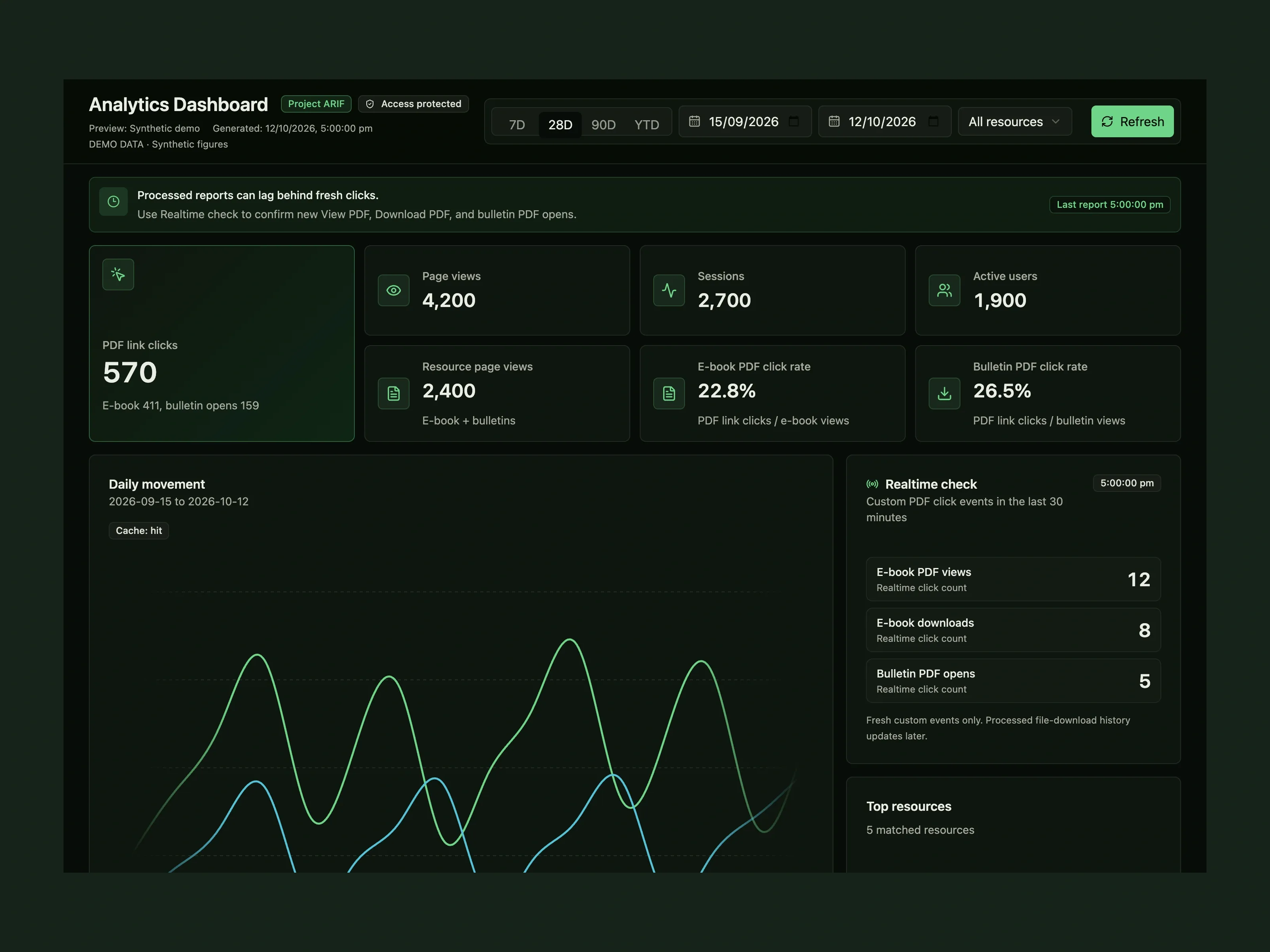Click the Realtime check broadcast icon
The height and width of the screenshot is (952, 1270).
[x=872, y=484]
